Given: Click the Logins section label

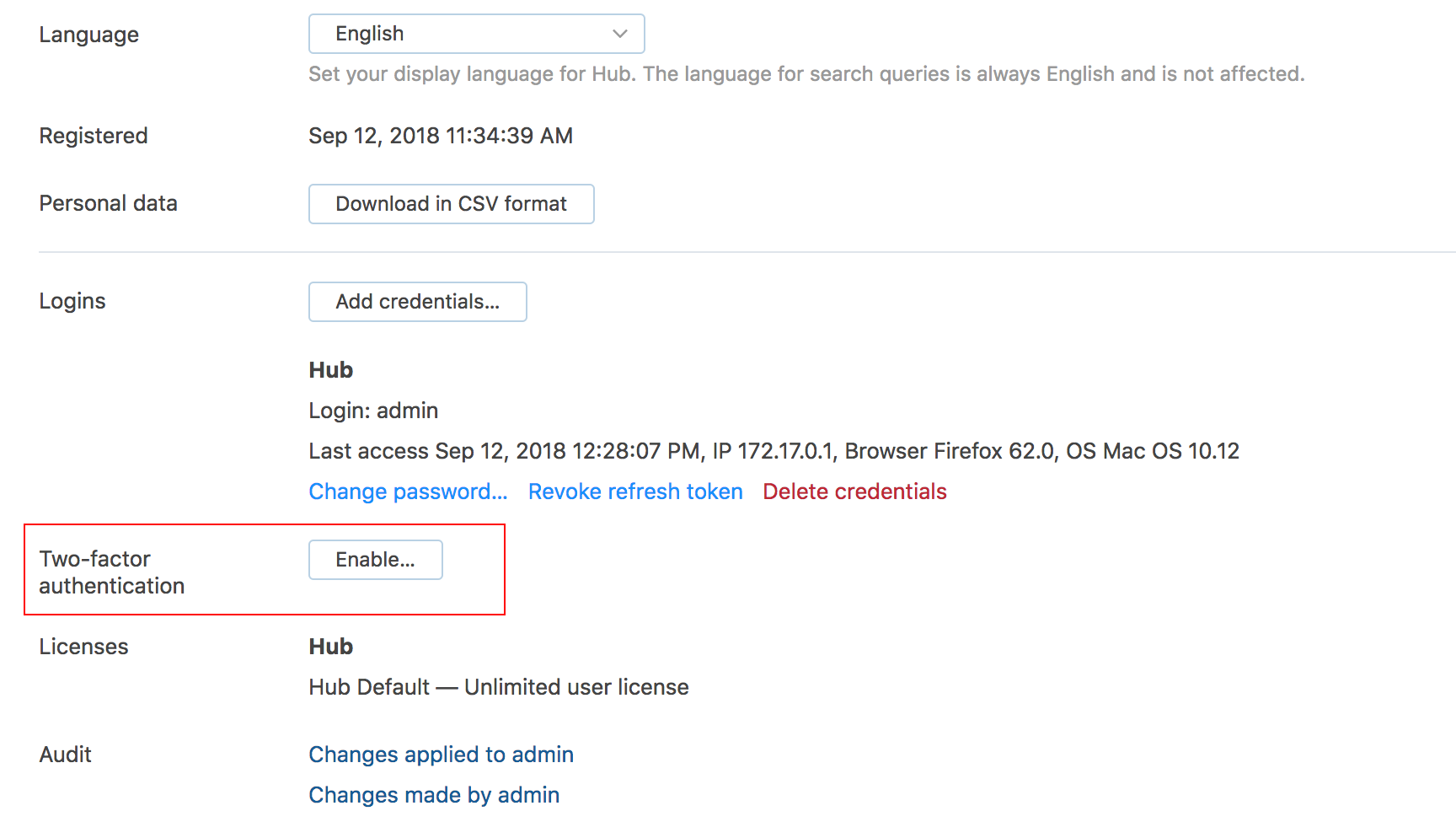Looking at the screenshot, I should (72, 301).
